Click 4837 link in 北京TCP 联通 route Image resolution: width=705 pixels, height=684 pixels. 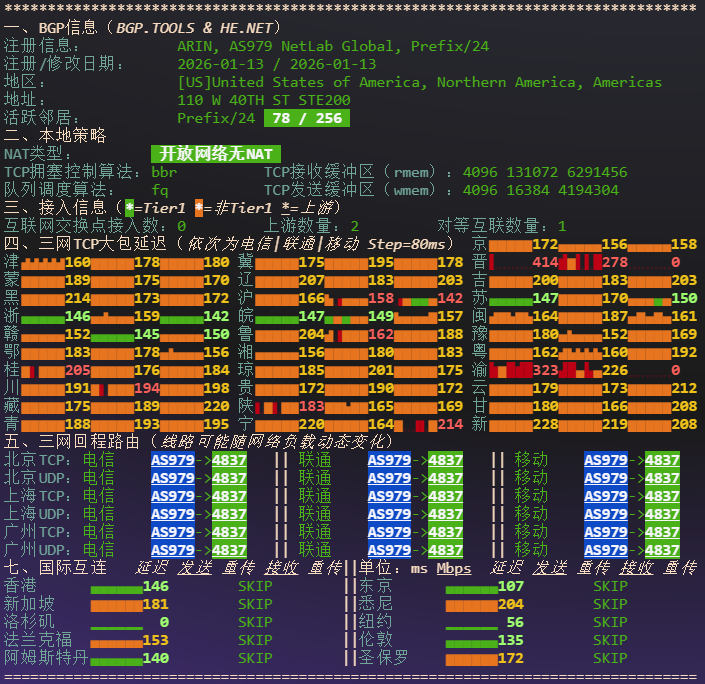tap(445, 460)
